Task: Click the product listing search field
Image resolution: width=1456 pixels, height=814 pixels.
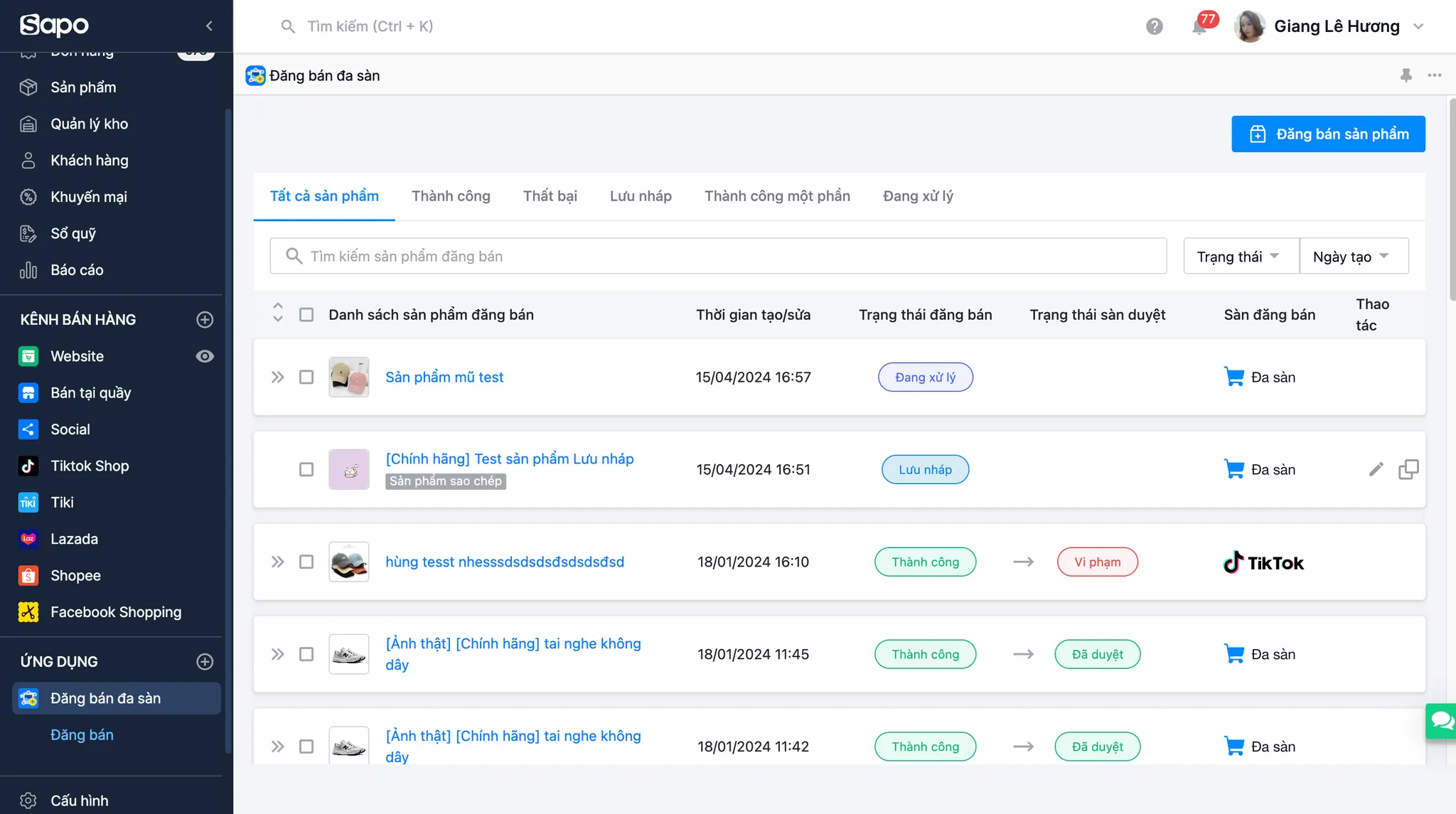Action: coord(718,256)
